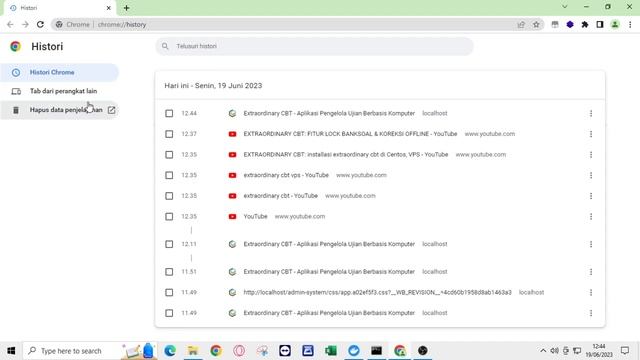Screen dimensions: 640x360
Task: Open EXTRAORDINARY CBT: FITUR LOCK BANKSOAL link
Action: 350,134
